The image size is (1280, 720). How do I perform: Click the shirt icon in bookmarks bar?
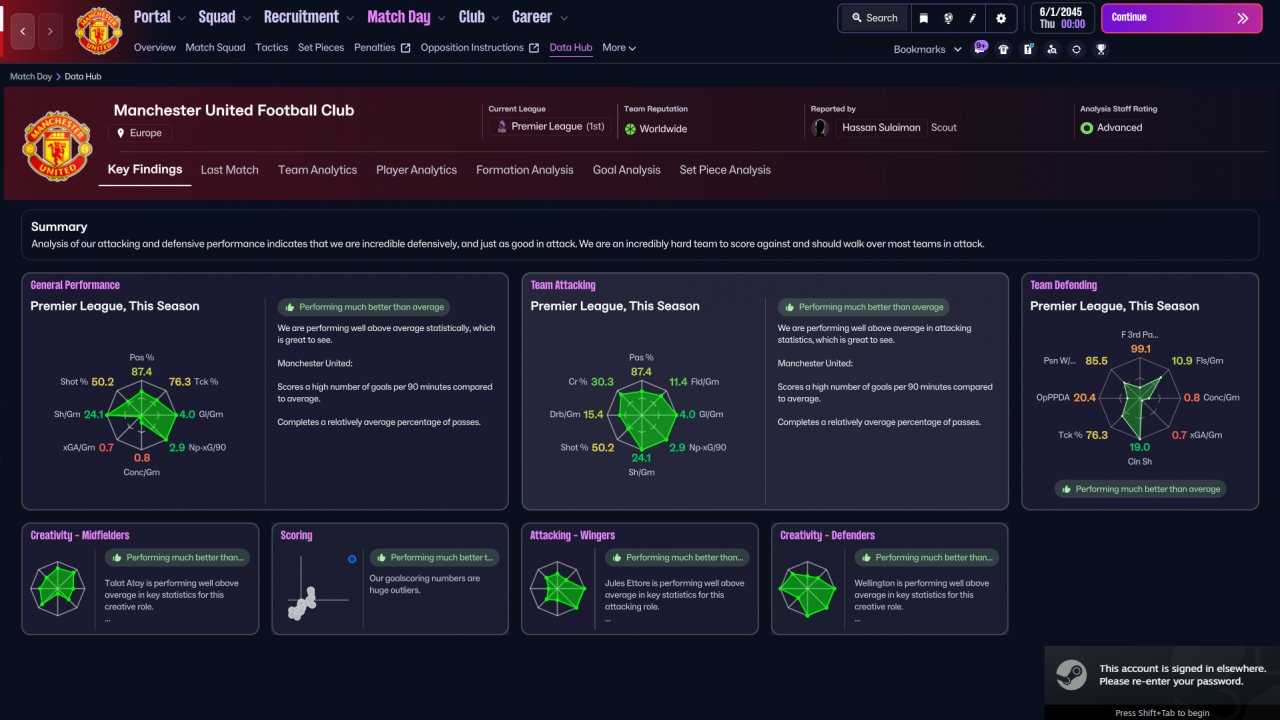click(1004, 49)
